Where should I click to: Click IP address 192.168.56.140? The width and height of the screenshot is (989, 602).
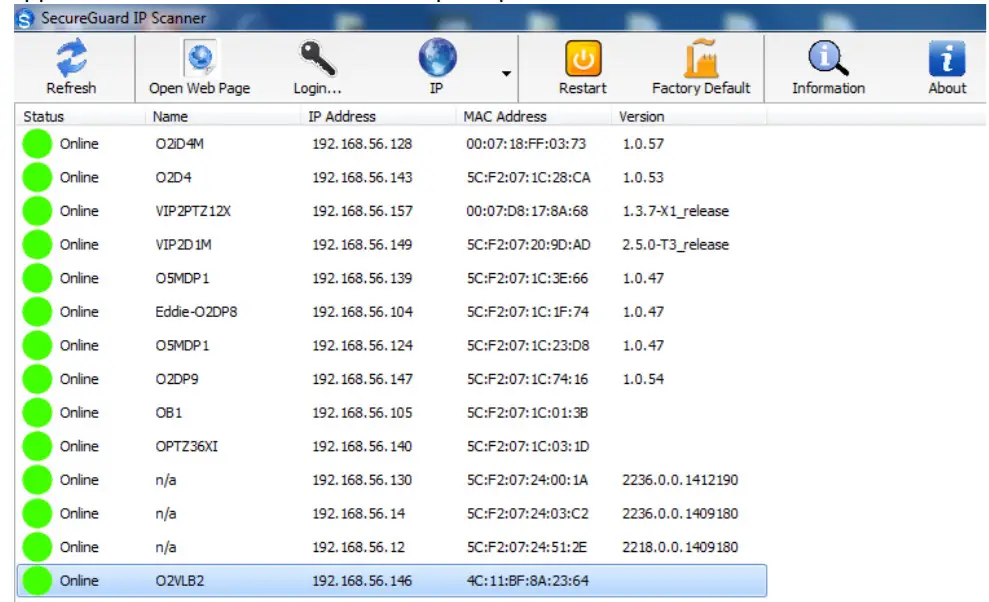coord(362,446)
